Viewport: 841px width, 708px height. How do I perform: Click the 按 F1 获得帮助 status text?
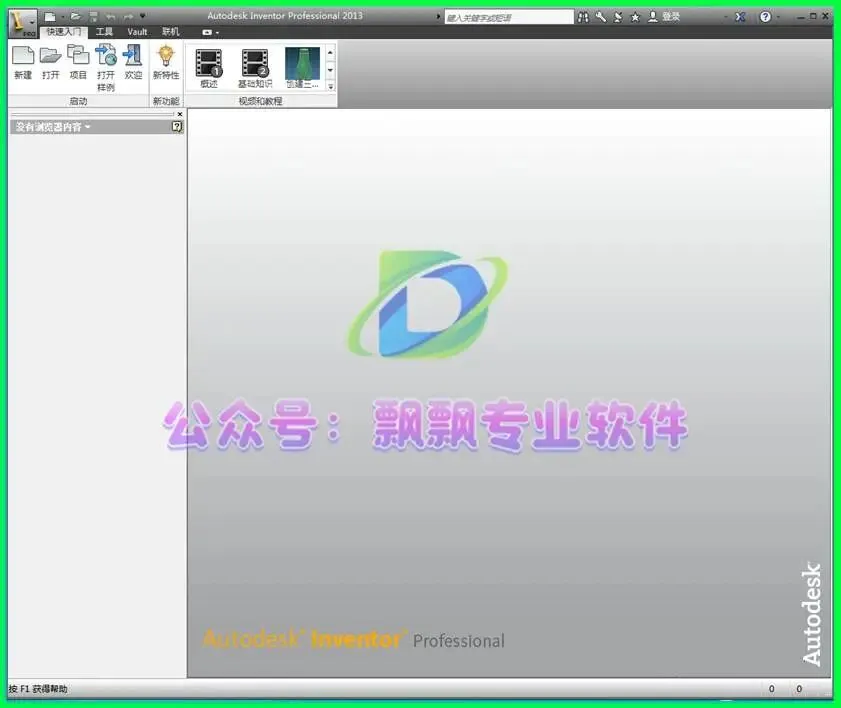point(38,689)
